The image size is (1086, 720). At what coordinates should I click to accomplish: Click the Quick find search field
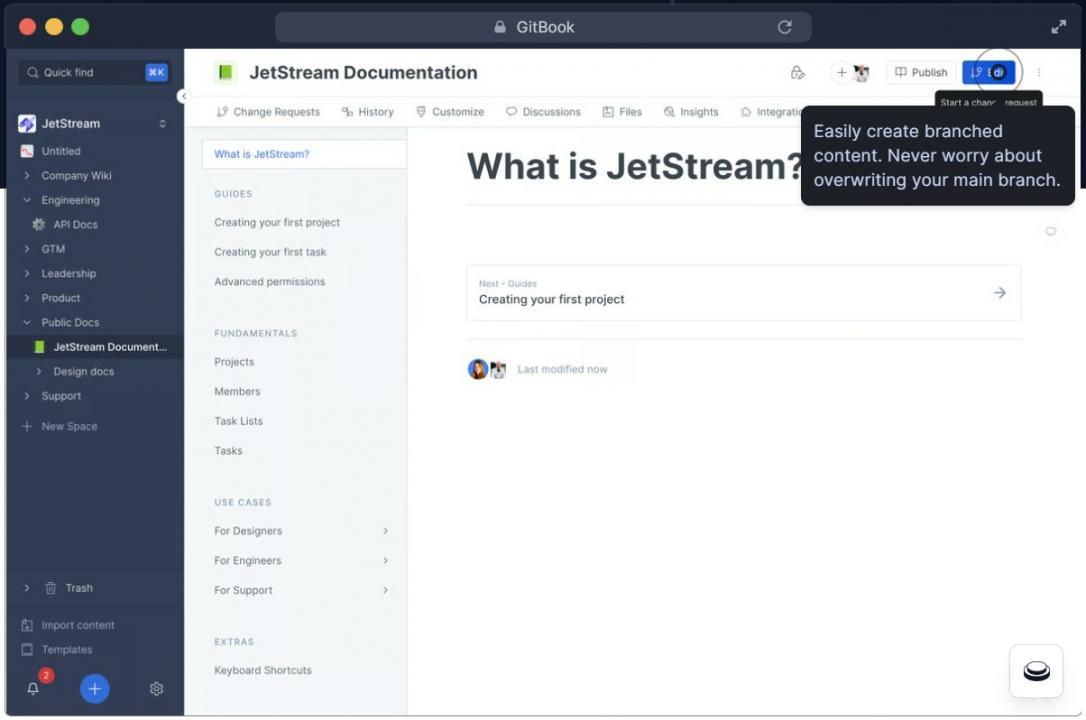pyautogui.click(x=94, y=72)
